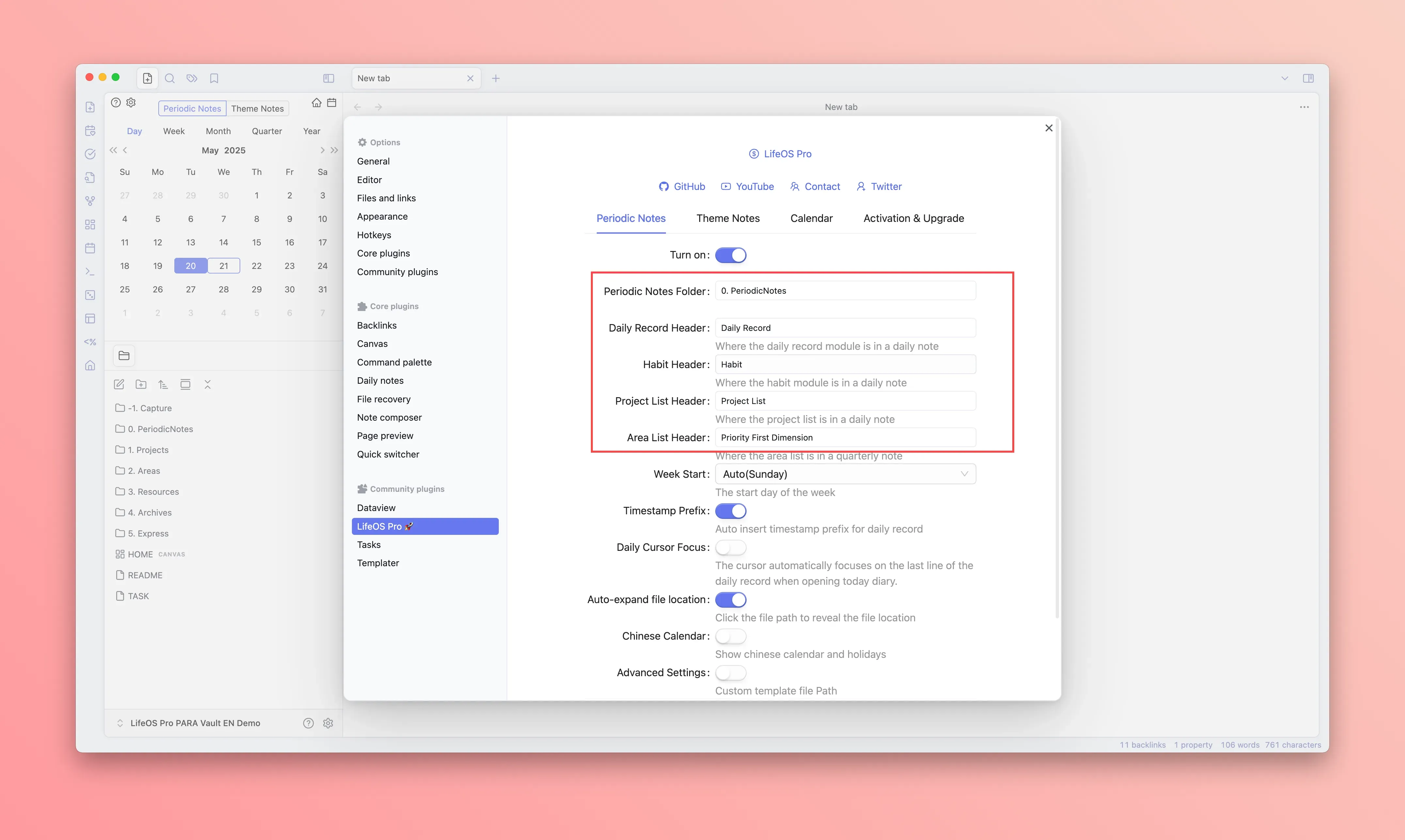This screenshot has height=840, width=1405.
Task: Click the search magnifier icon in top toolbar
Action: [169, 78]
